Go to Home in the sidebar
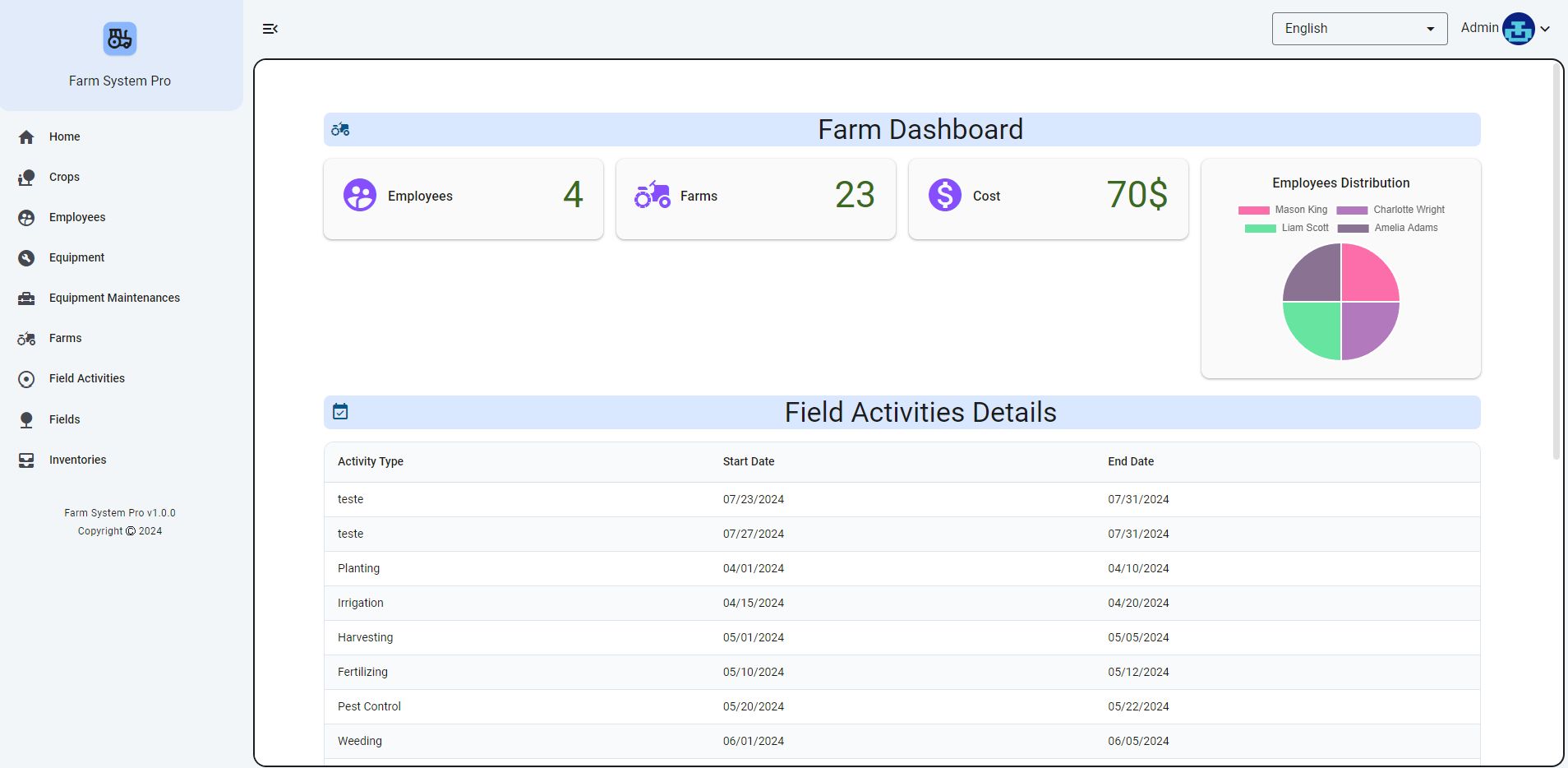The height and width of the screenshot is (768, 1568). coord(64,136)
